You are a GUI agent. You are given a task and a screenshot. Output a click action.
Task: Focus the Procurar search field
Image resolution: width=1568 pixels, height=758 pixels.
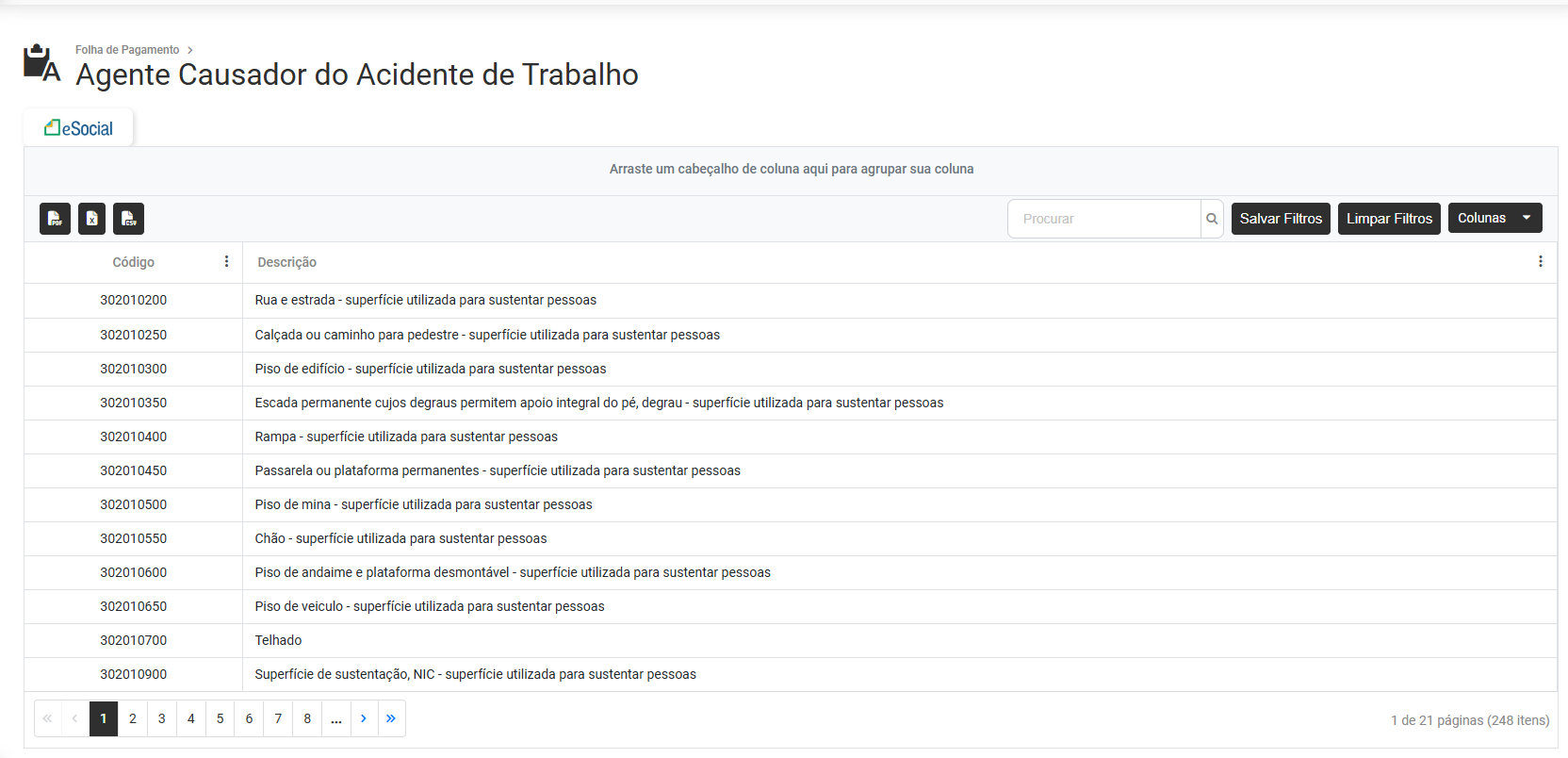tap(1104, 219)
